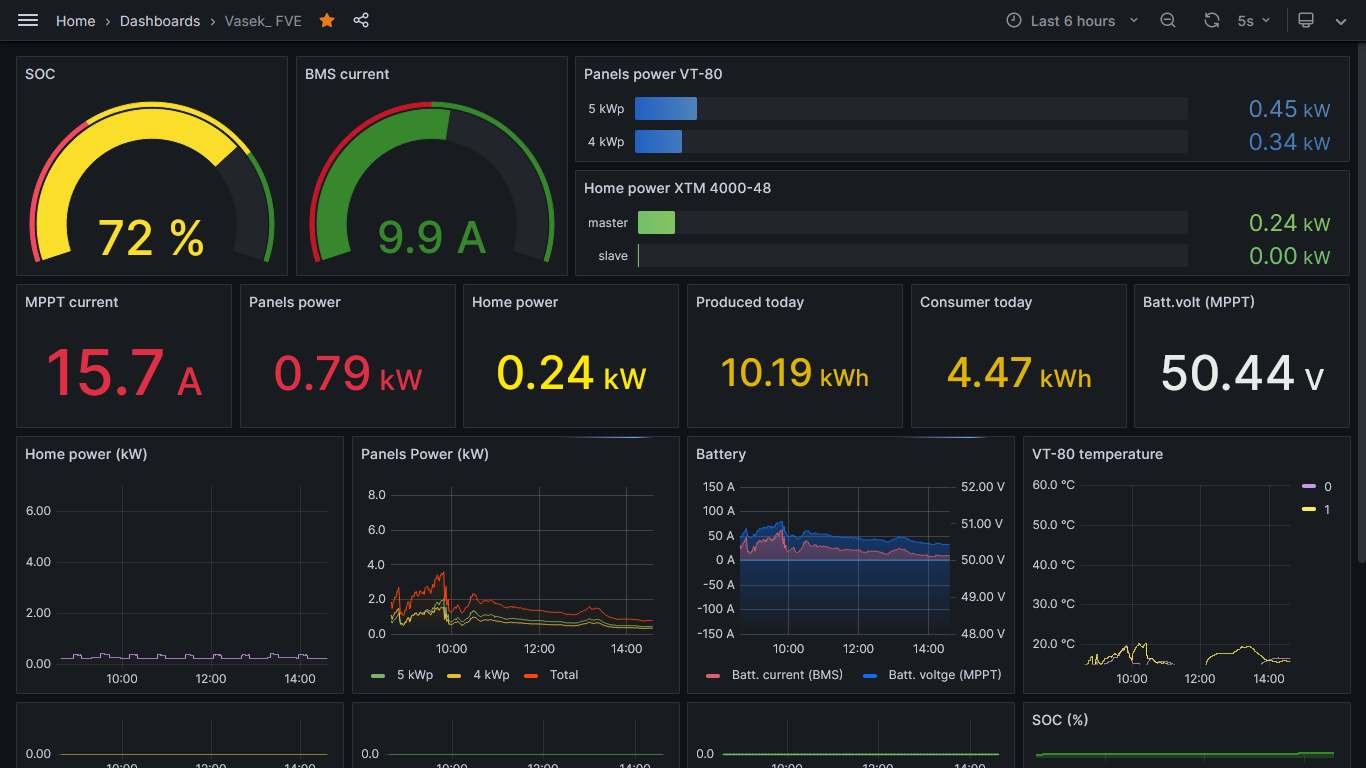Click the page vertical scrollbar
Image resolution: width=1366 pixels, height=768 pixels.
coord(1361,300)
